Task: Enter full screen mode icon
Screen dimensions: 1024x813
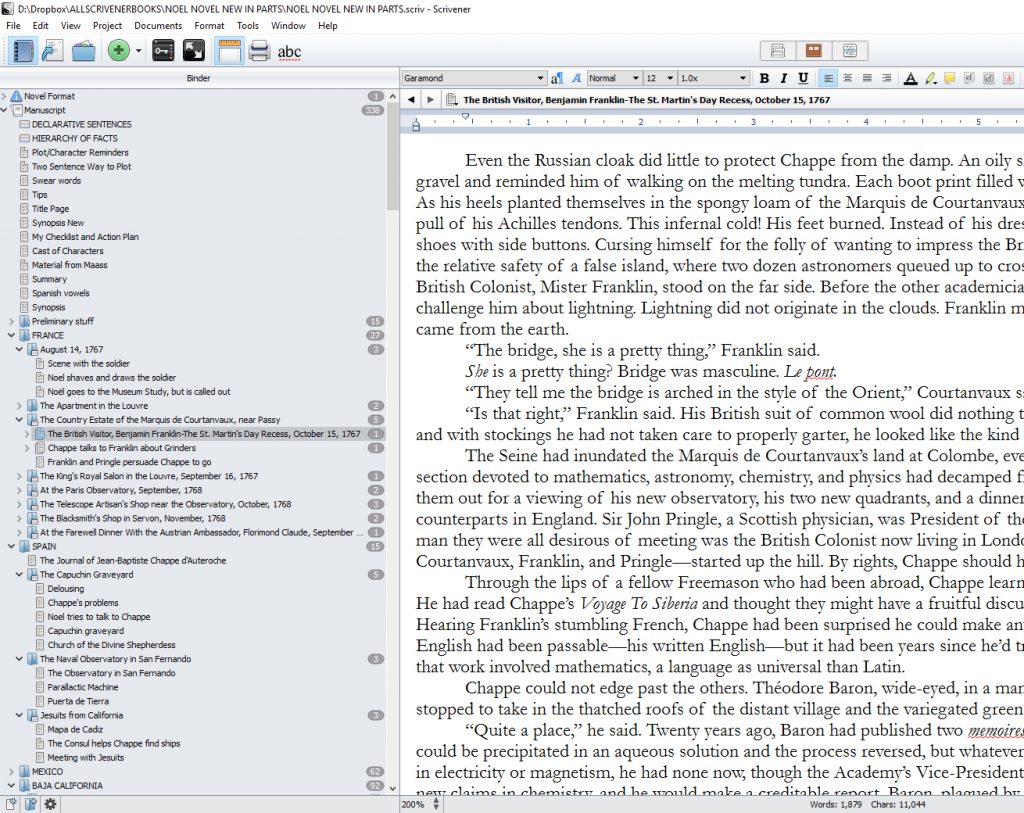Action: [194, 51]
